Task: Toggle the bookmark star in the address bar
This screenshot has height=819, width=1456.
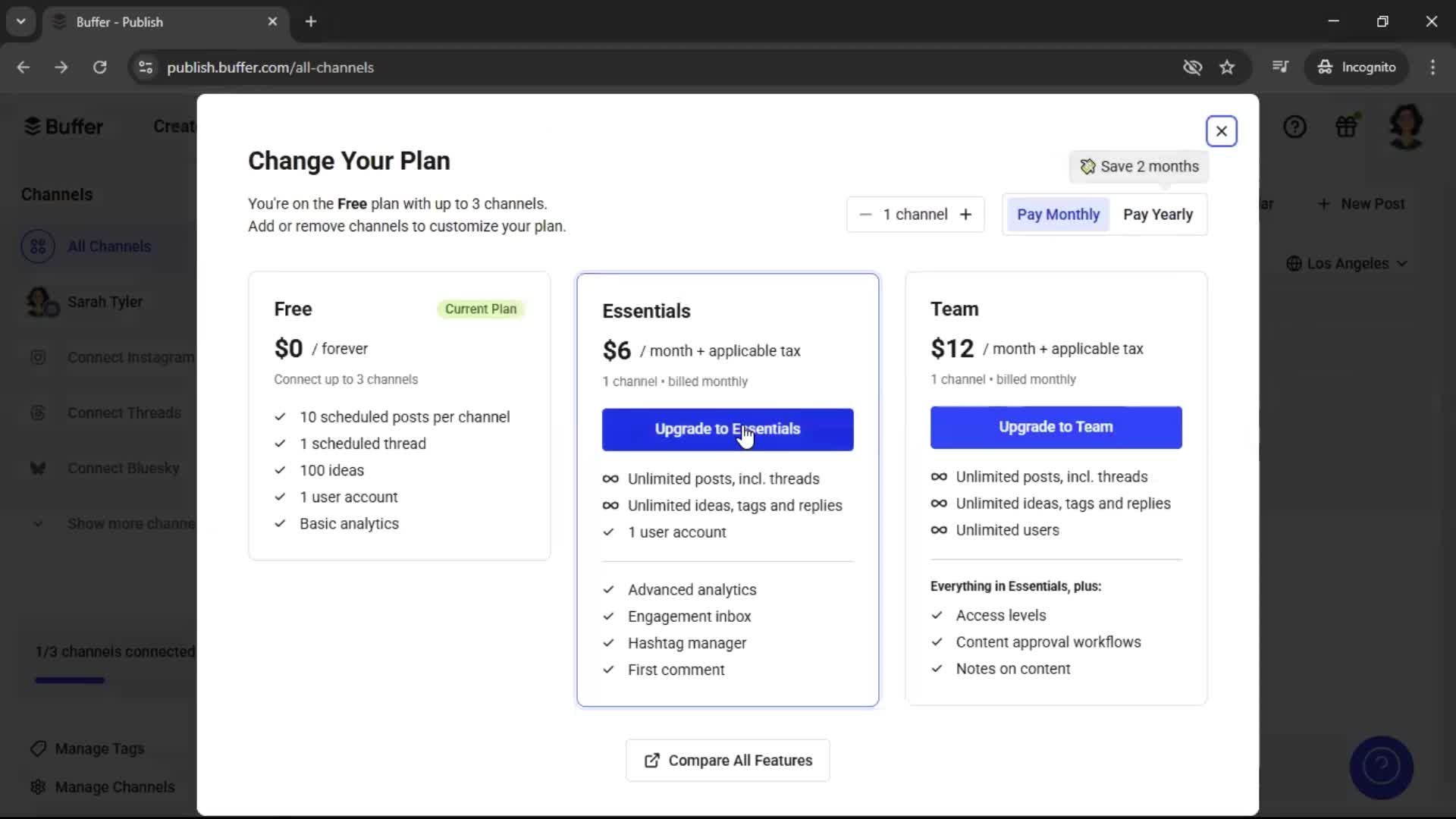Action: pos(1227,67)
